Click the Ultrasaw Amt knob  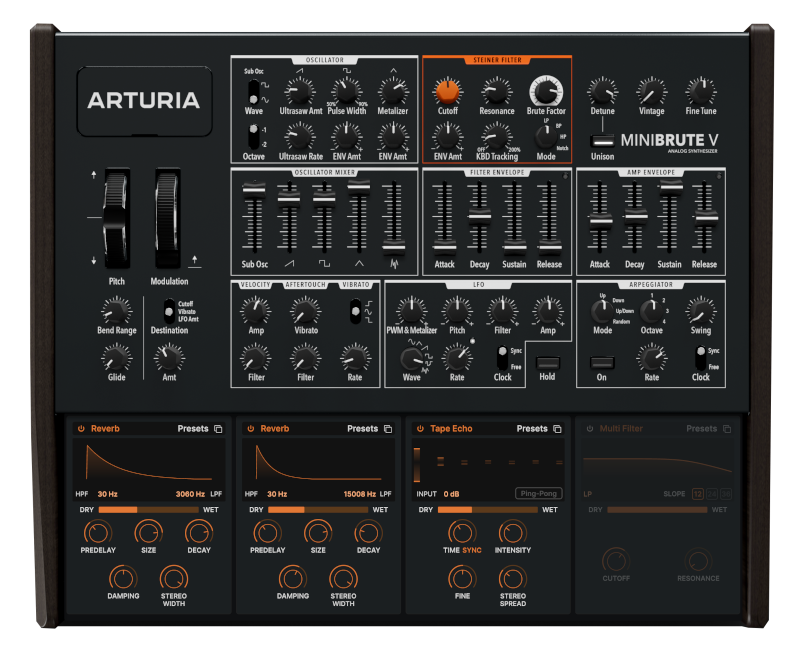click(x=300, y=92)
